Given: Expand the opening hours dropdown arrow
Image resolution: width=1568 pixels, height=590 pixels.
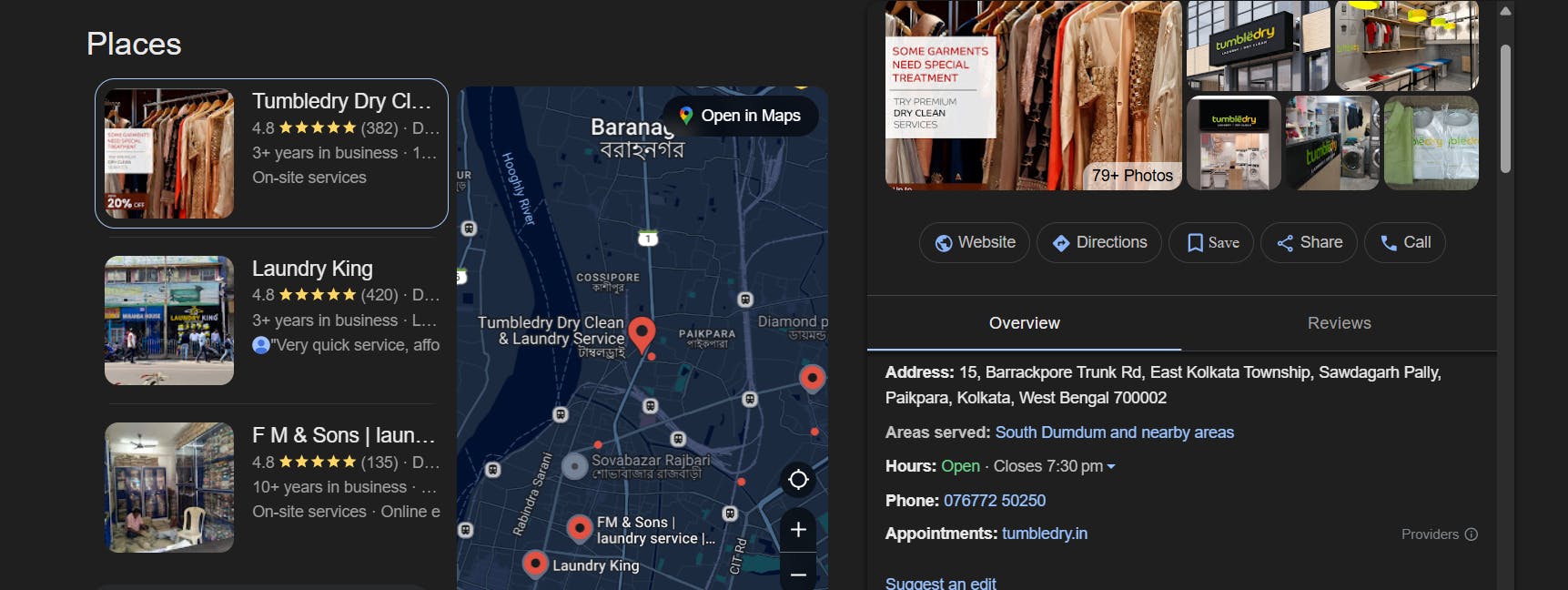Looking at the screenshot, I should [1111, 467].
